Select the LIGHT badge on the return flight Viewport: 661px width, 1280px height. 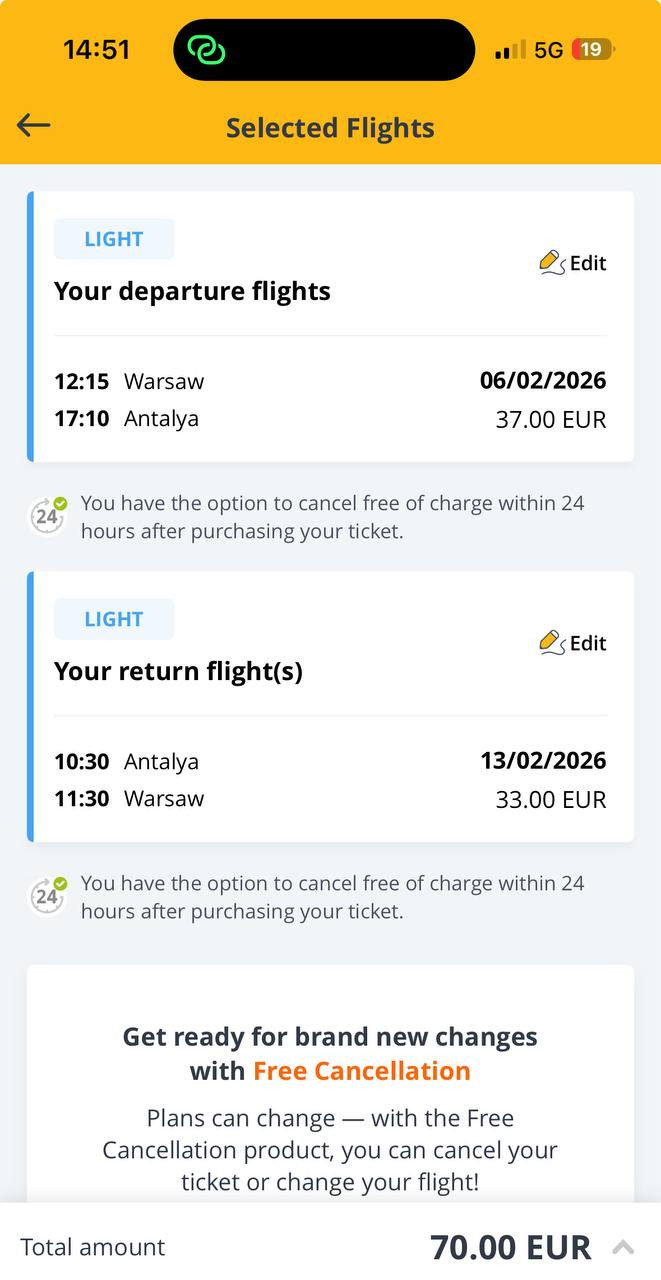tap(114, 619)
